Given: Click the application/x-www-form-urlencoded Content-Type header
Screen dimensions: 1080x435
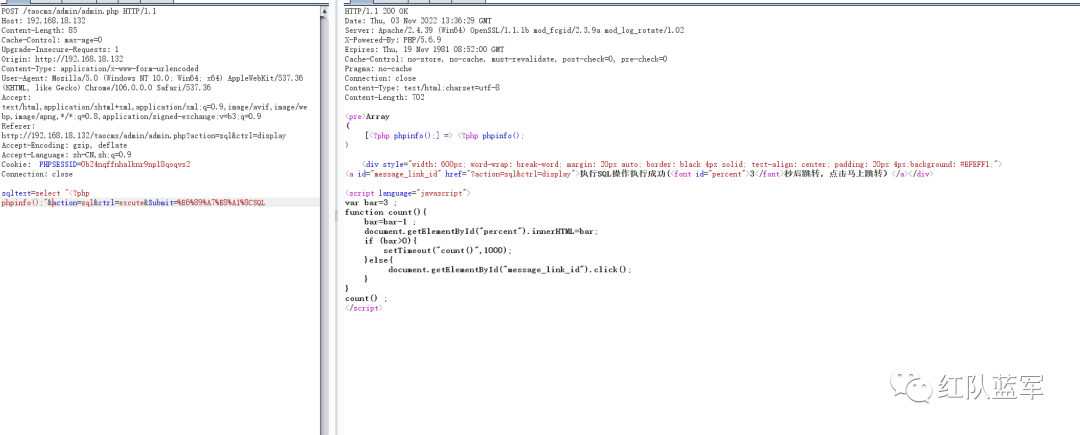Looking at the screenshot, I should point(100,69).
